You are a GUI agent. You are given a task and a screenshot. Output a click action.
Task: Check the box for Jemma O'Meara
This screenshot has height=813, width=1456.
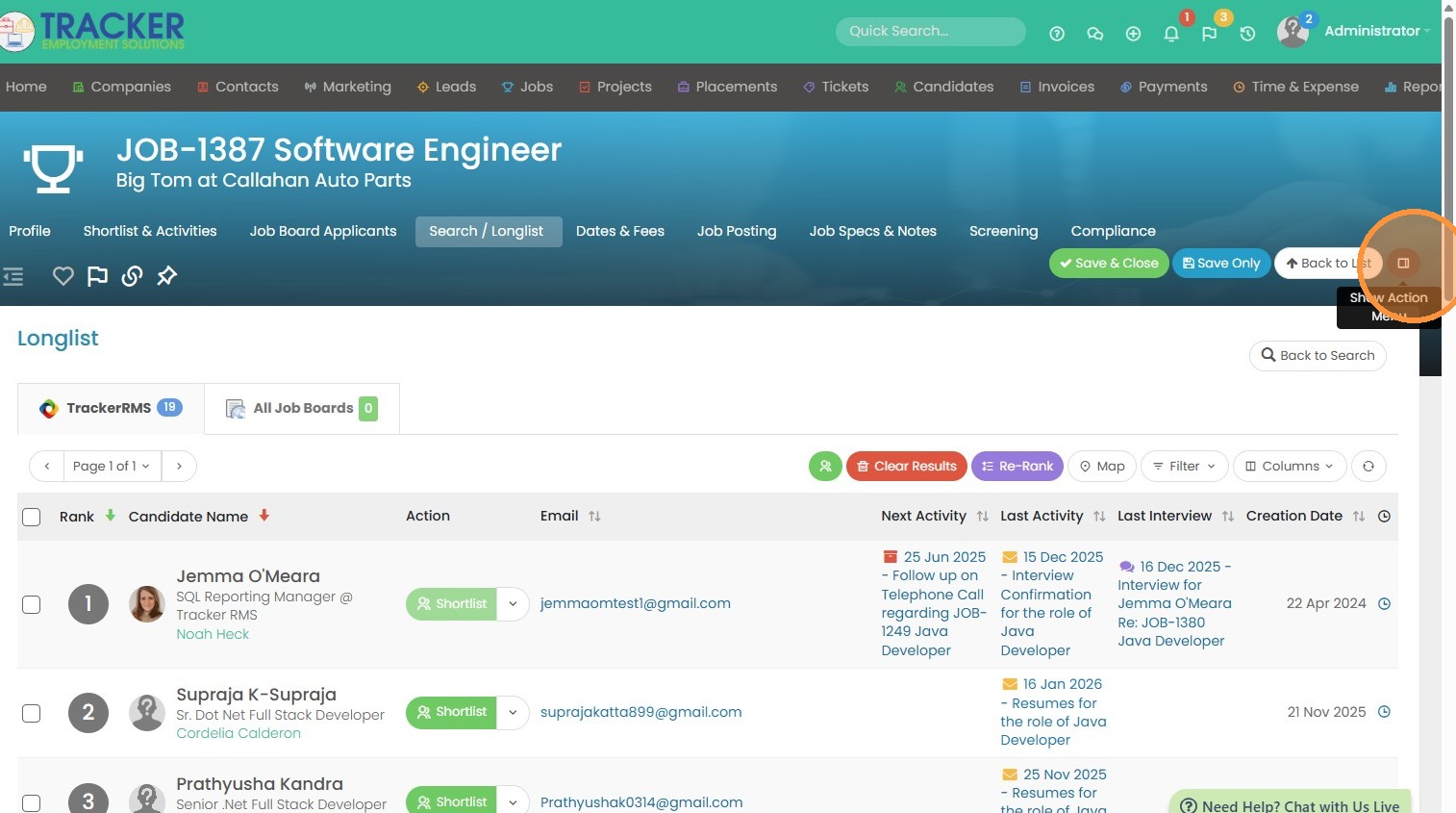[32, 604]
